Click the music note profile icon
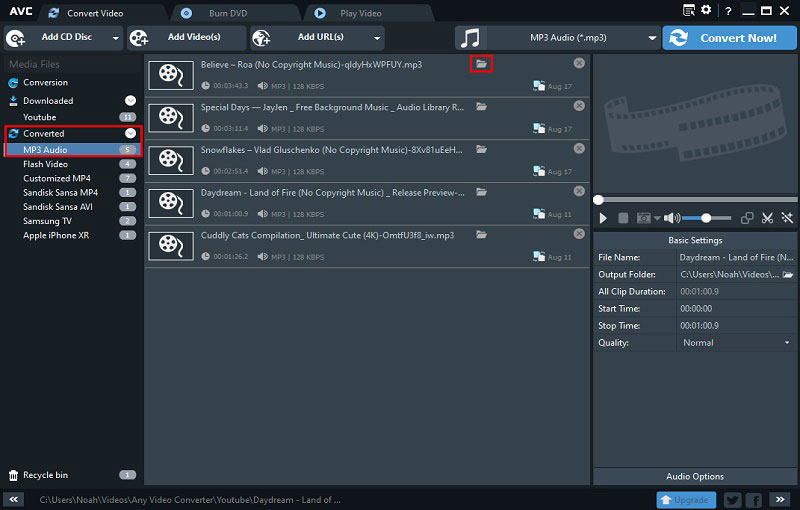Viewport: 800px width, 510px height. click(x=470, y=38)
